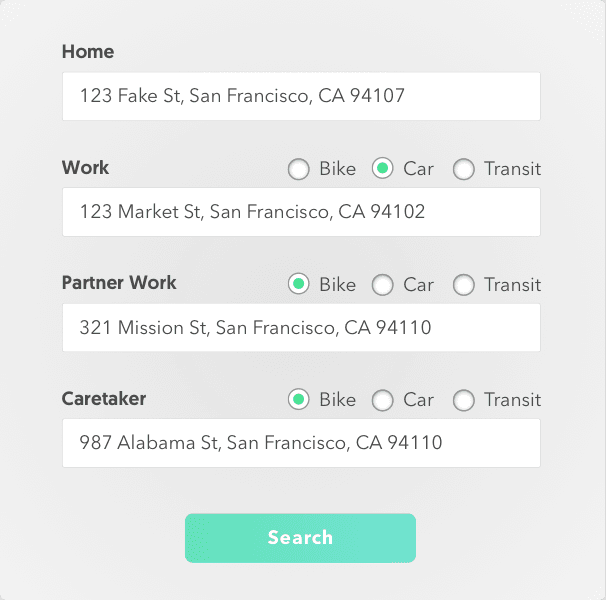
Task: Edit the Partner Work address field
Action: point(301,327)
